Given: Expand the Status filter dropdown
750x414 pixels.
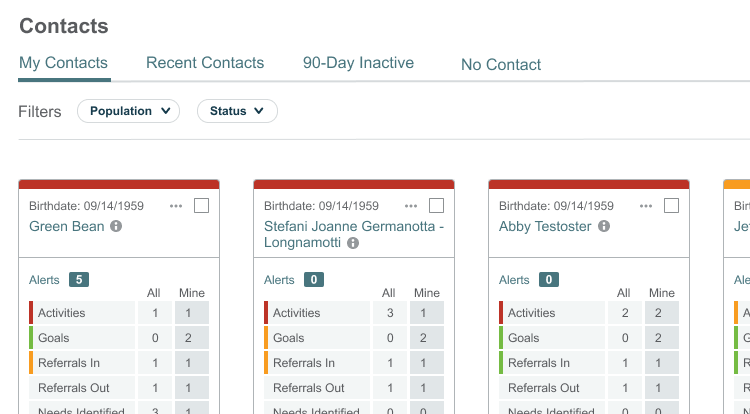Looking at the screenshot, I should (237, 111).
